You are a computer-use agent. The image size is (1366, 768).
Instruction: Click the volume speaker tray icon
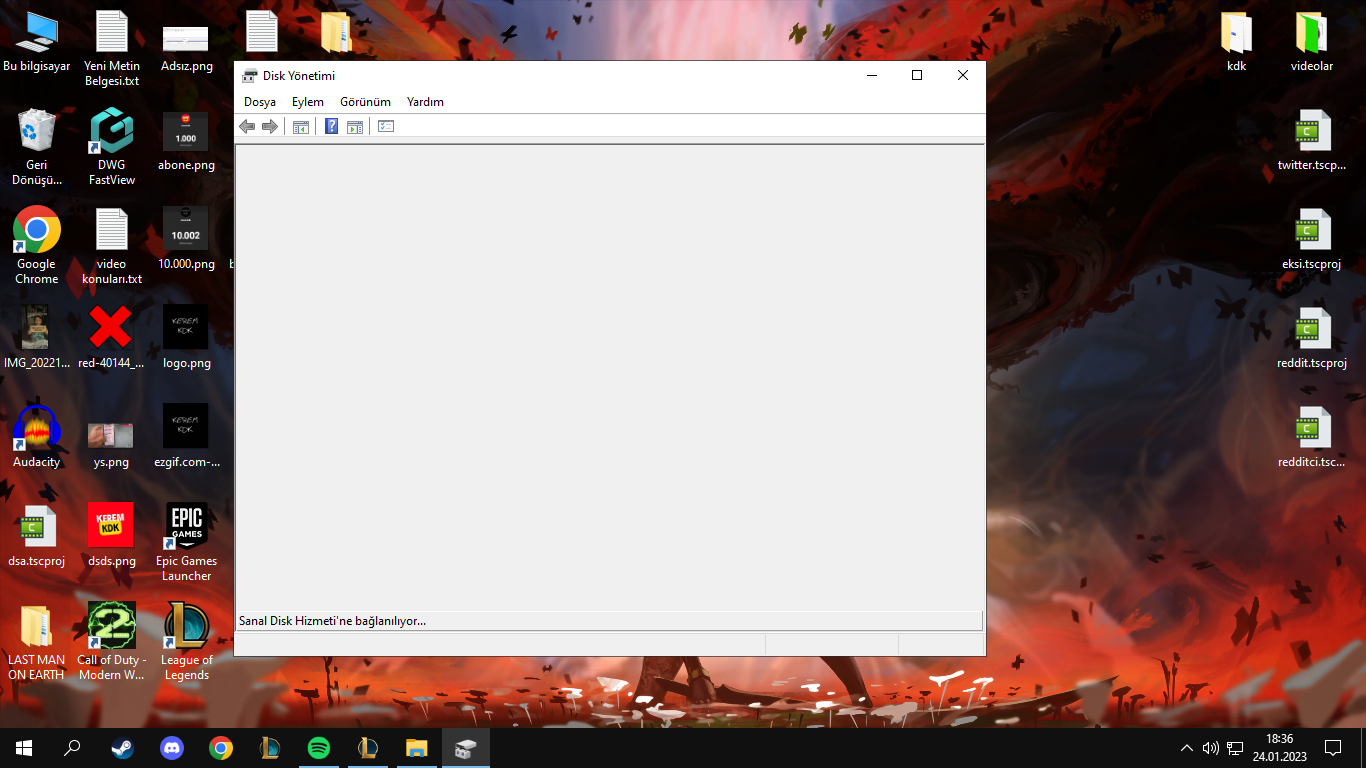click(1210, 748)
